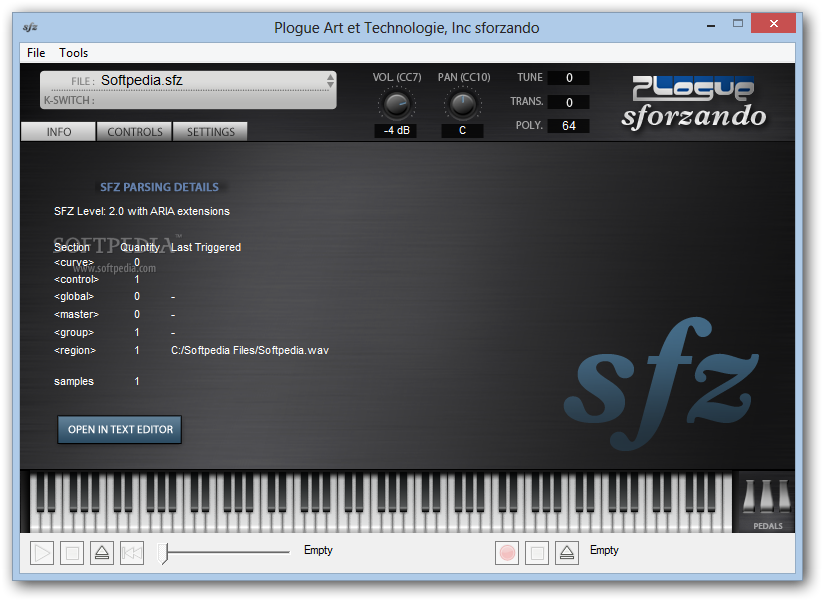Click the sfz icon in title bar
The width and height of the screenshot is (823, 601).
coord(30,27)
